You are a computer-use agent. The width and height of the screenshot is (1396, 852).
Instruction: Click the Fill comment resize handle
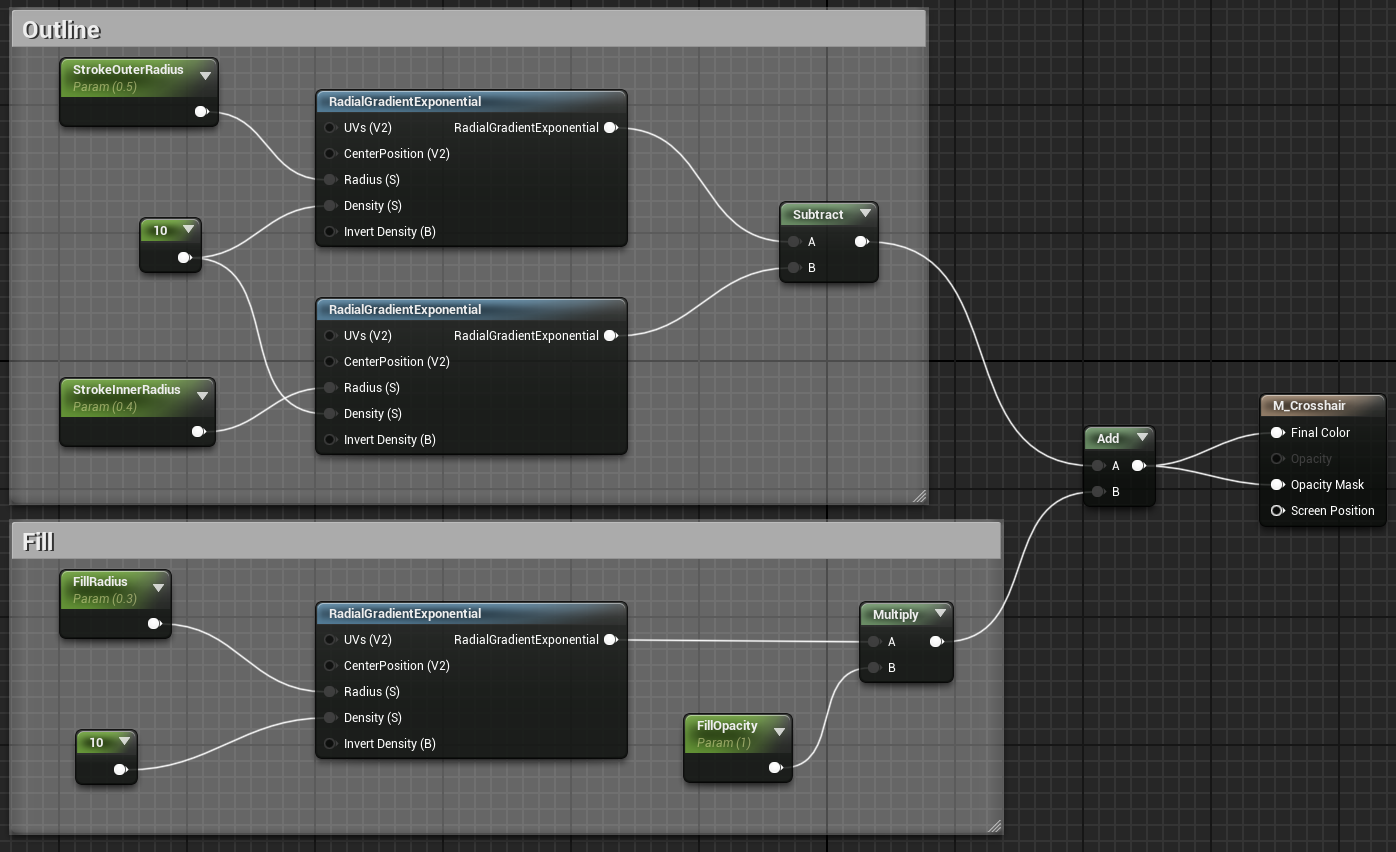pyautogui.click(x=994, y=826)
